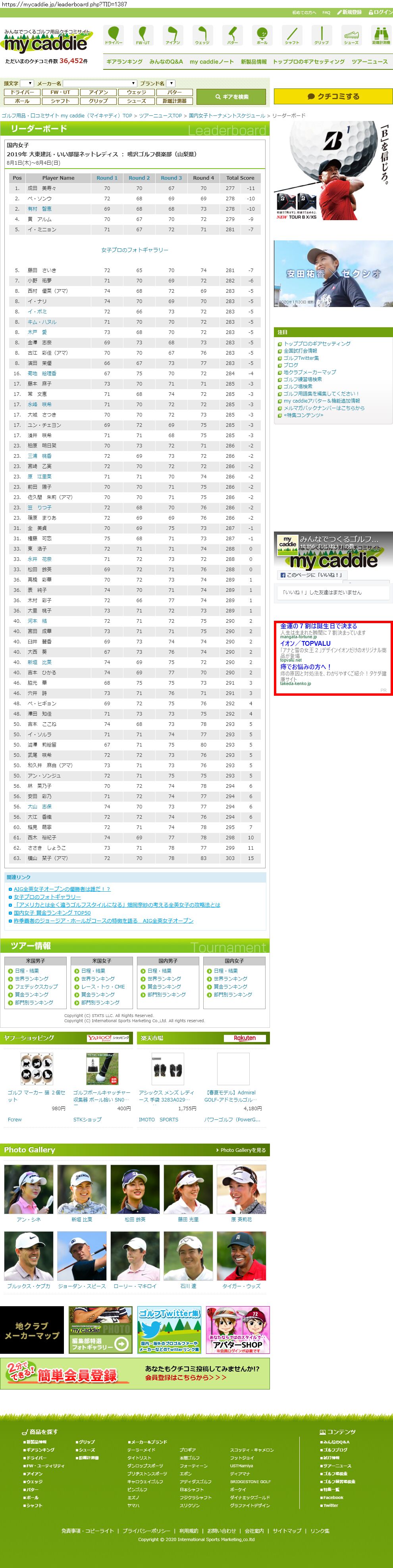Open the 地クラブメーカーマップ banner

coord(32,1329)
